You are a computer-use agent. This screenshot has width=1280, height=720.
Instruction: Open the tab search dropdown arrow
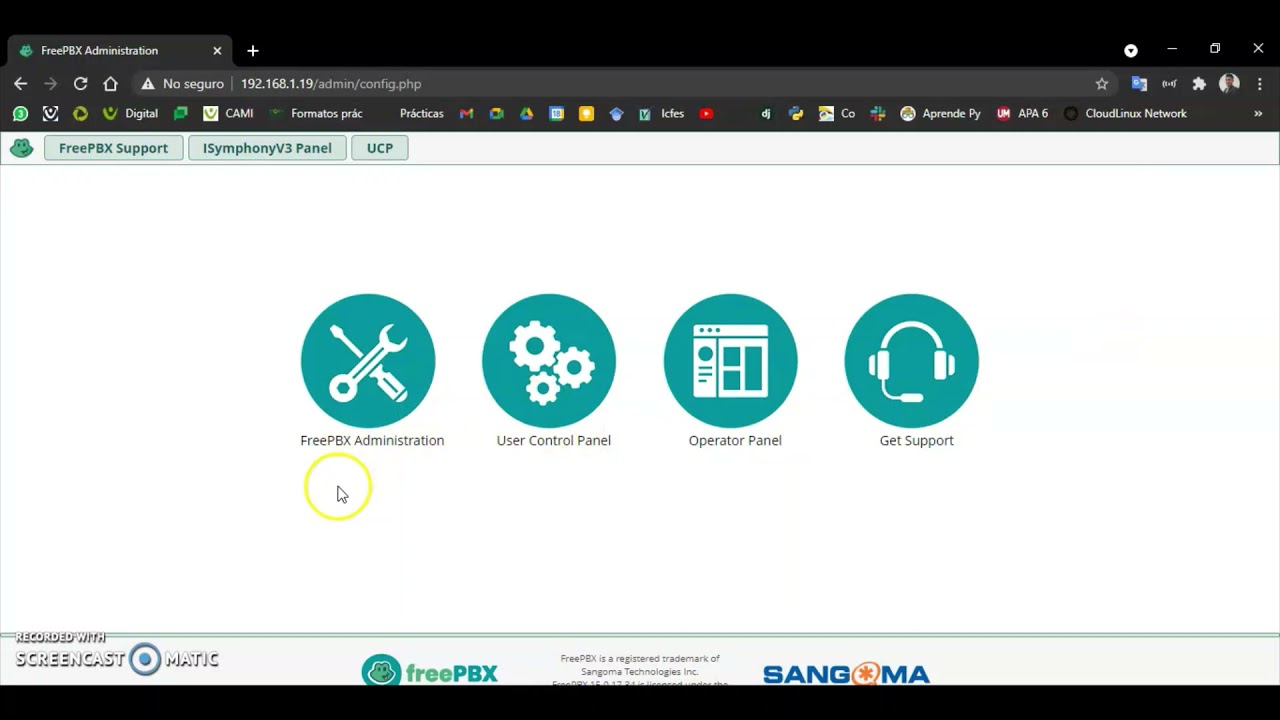click(x=1131, y=51)
